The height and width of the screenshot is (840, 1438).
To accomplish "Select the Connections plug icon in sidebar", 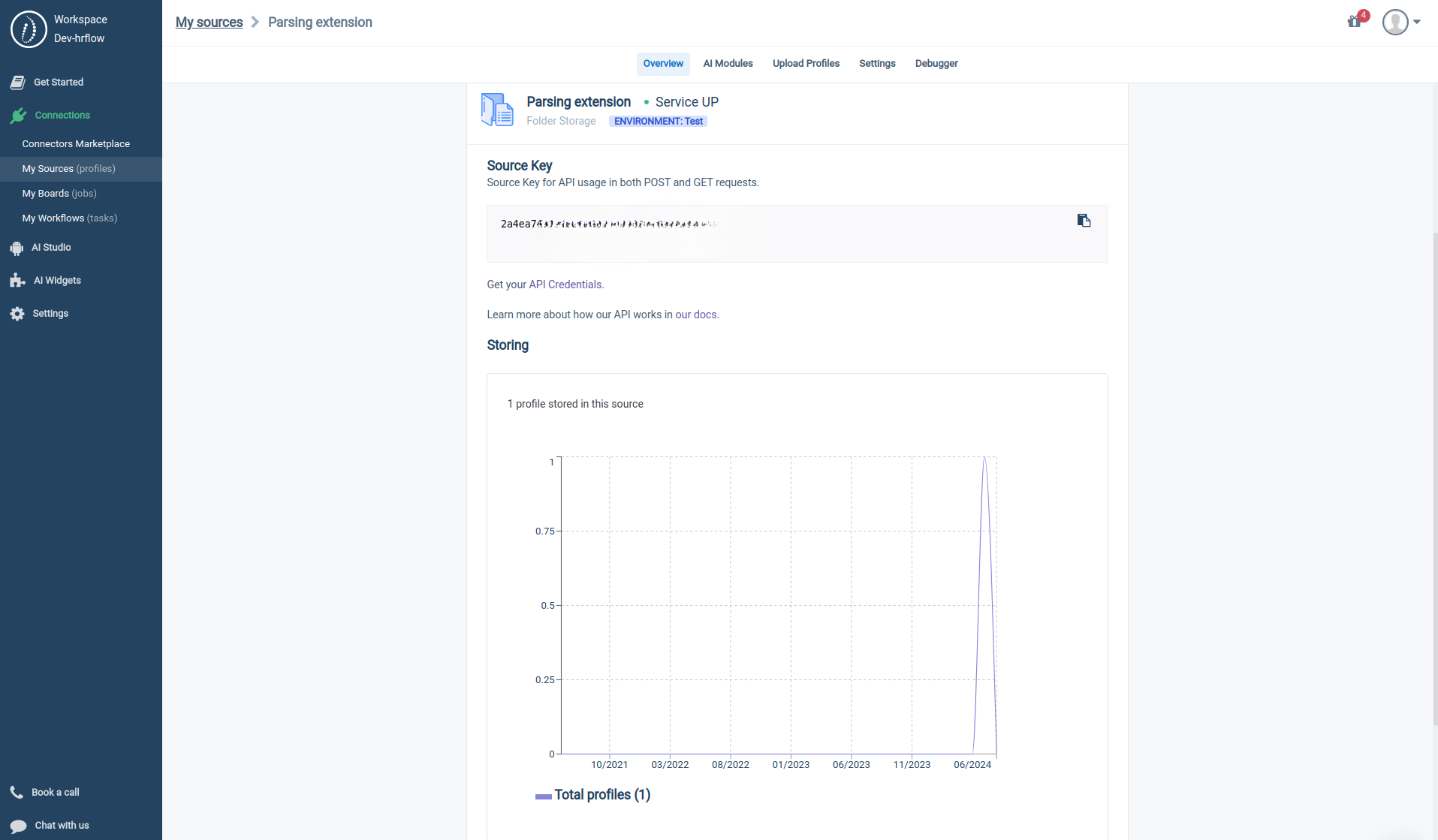I will (17, 115).
